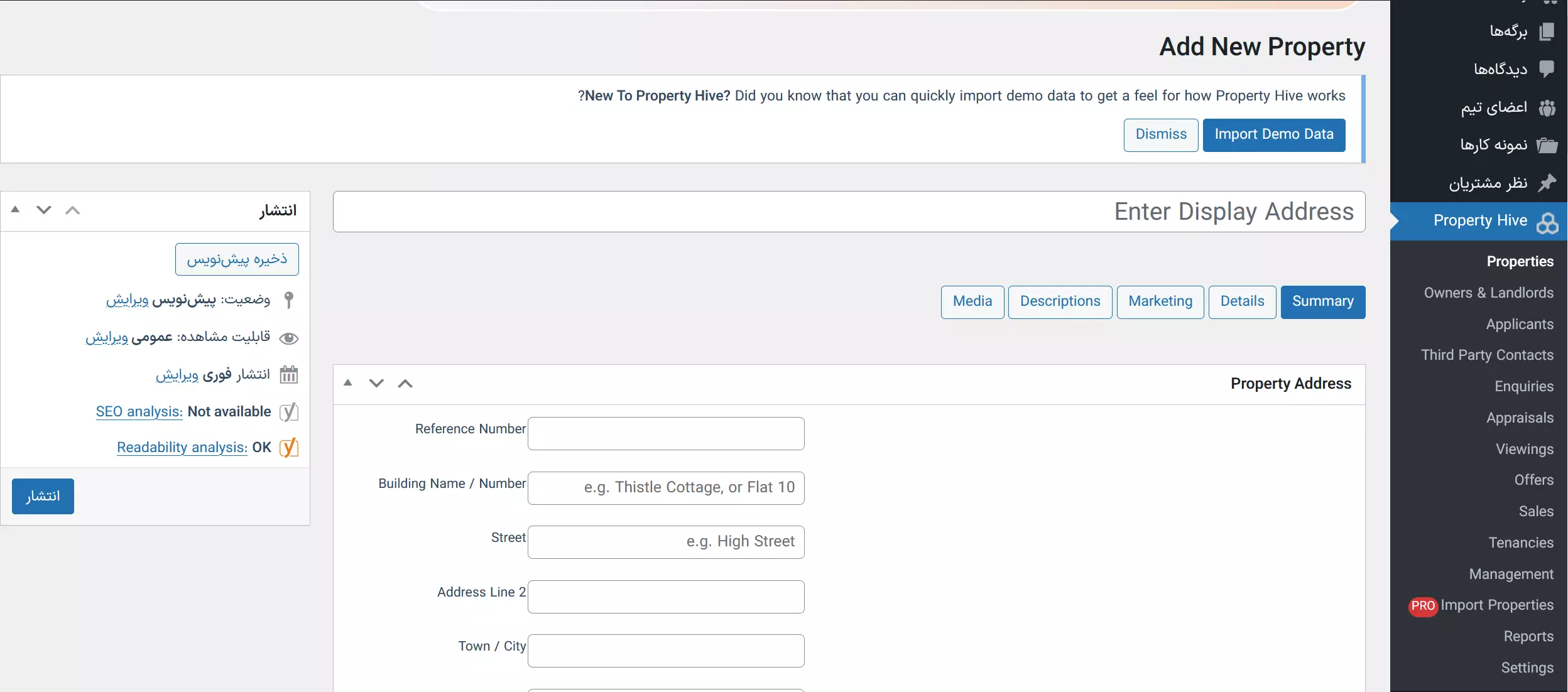Click the blue انتشار publish button
The height and width of the screenshot is (692, 1568).
pos(43,497)
